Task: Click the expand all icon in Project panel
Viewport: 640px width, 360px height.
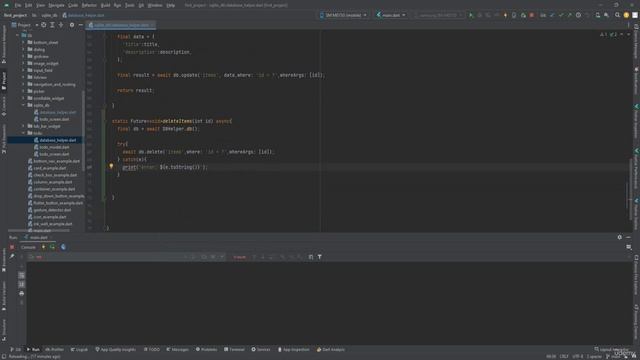Action: (x=52, y=25)
